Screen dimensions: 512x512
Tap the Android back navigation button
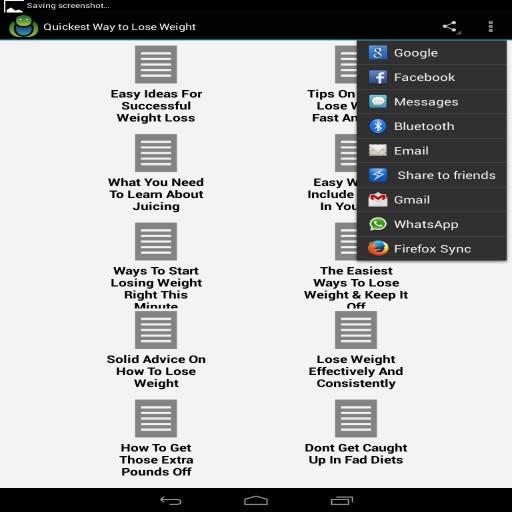click(171, 500)
